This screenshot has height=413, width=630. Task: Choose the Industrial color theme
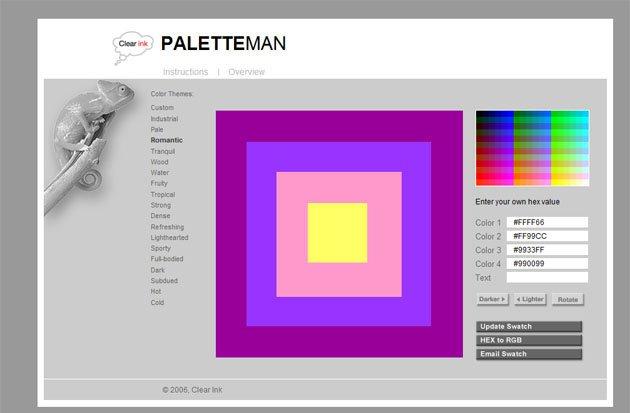pyautogui.click(x=164, y=119)
